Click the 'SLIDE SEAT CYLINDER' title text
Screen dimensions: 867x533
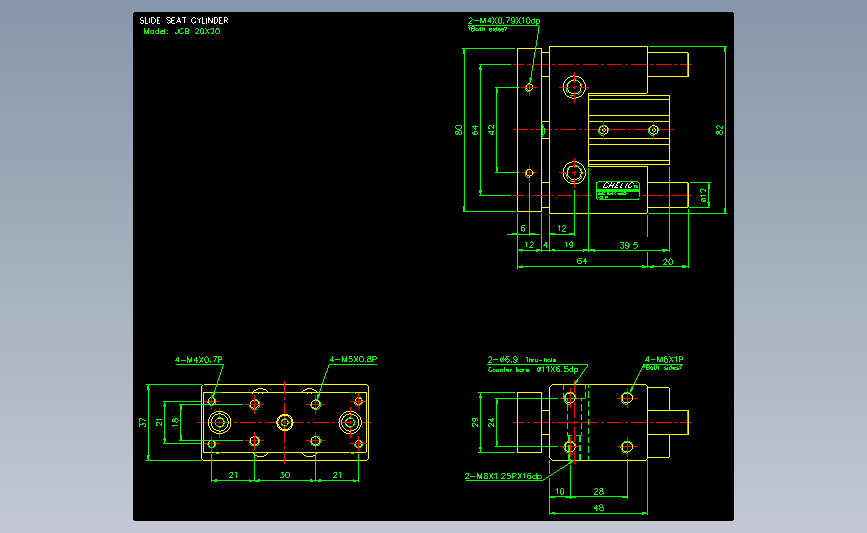(184, 20)
